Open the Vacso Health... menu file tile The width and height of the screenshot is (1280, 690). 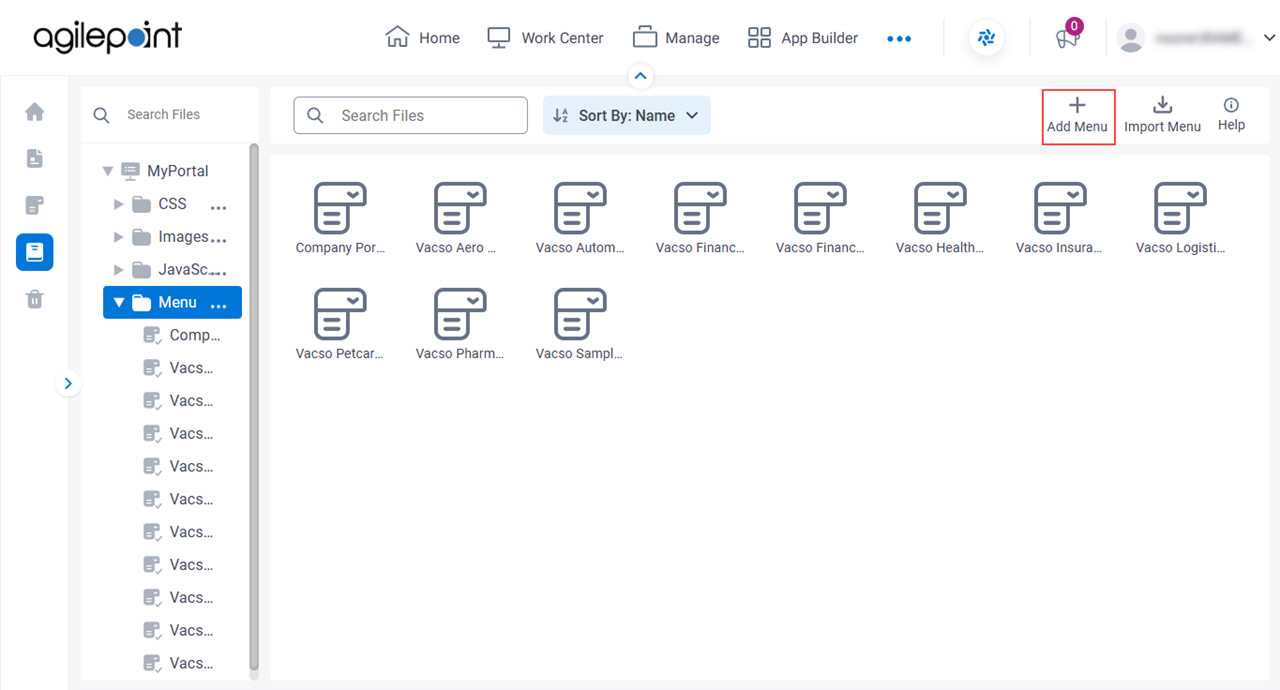[x=940, y=219]
